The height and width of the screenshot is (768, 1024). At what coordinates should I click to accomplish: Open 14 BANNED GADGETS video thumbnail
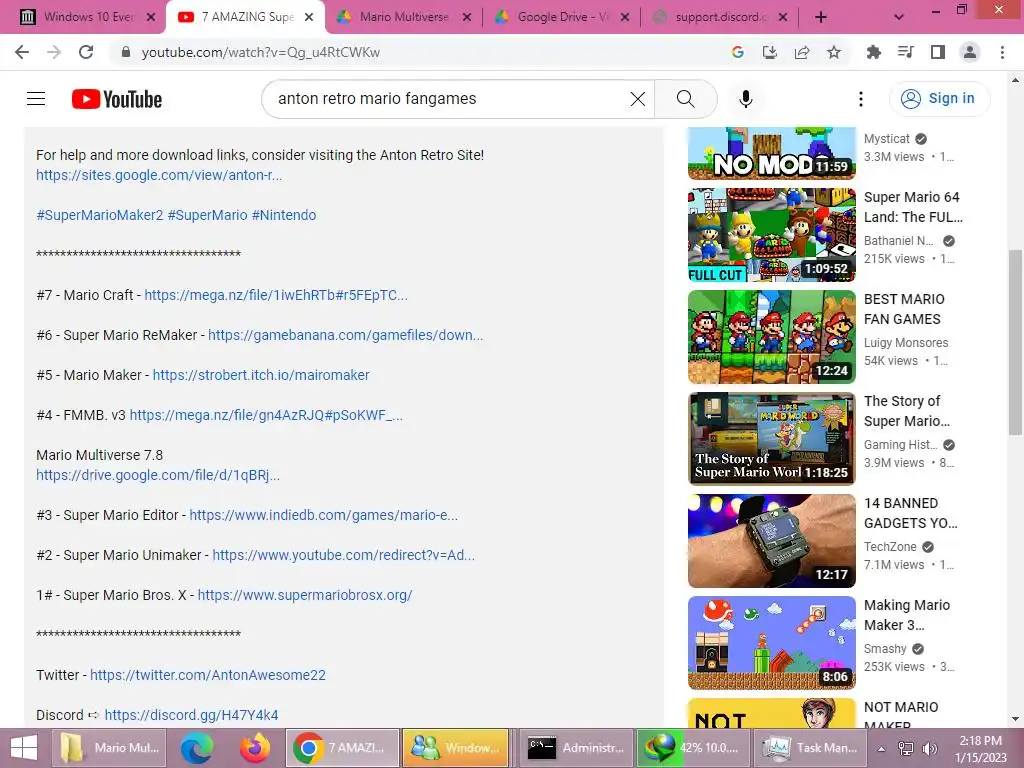[771, 541]
